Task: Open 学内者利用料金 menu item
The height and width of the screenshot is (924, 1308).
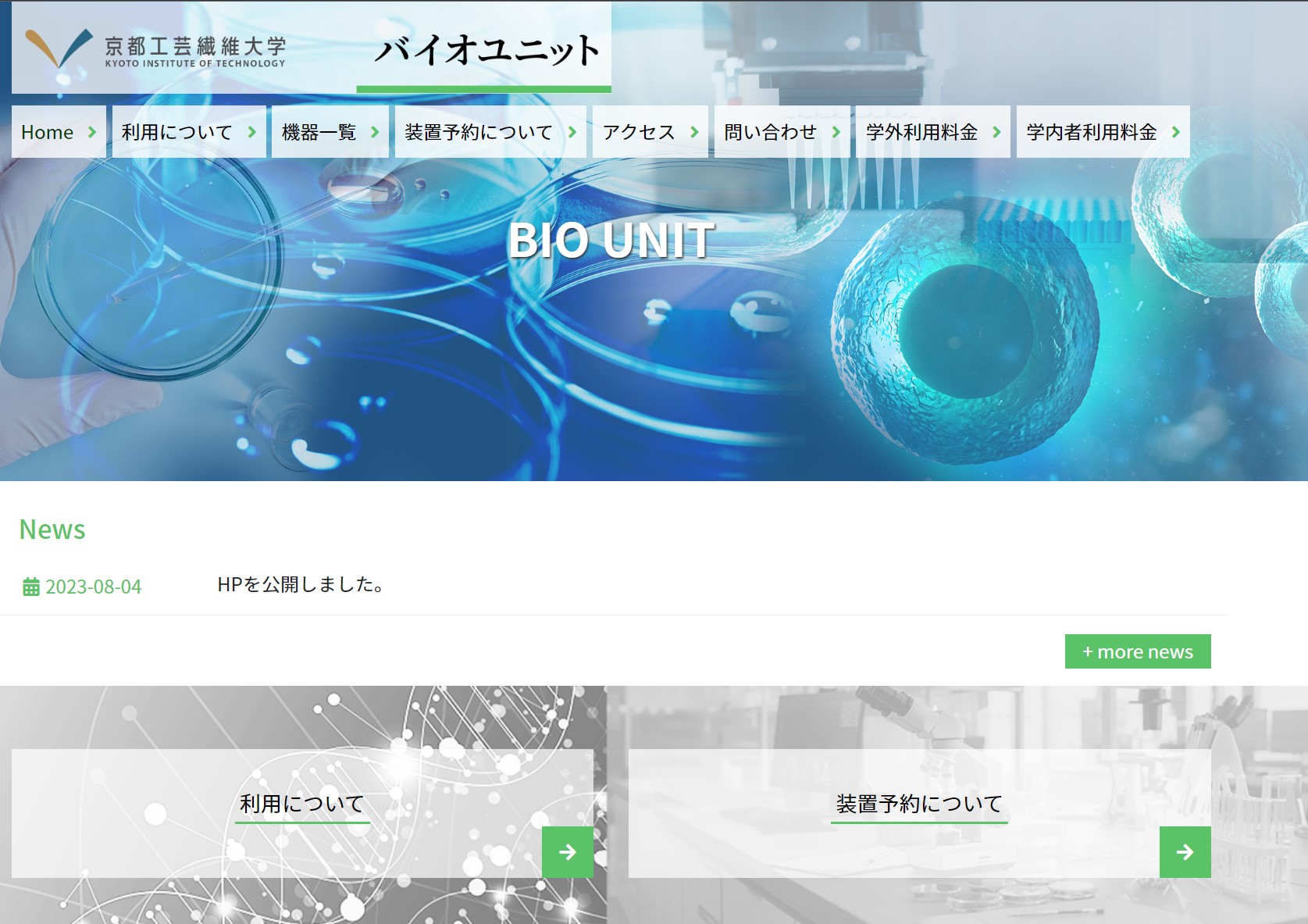Action: (1103, 131)
